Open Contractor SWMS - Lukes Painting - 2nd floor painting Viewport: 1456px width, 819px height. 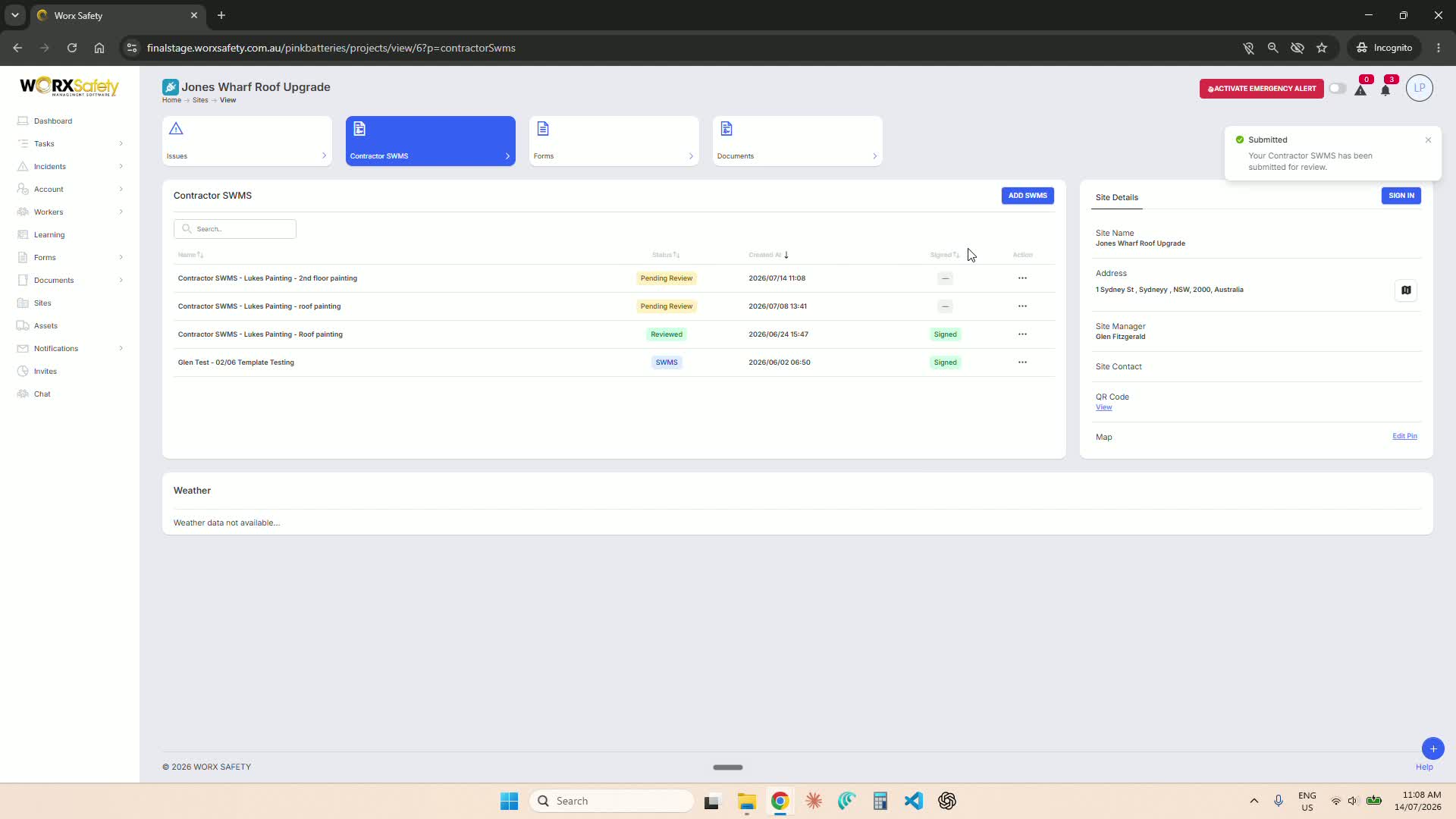pos(268,278)
